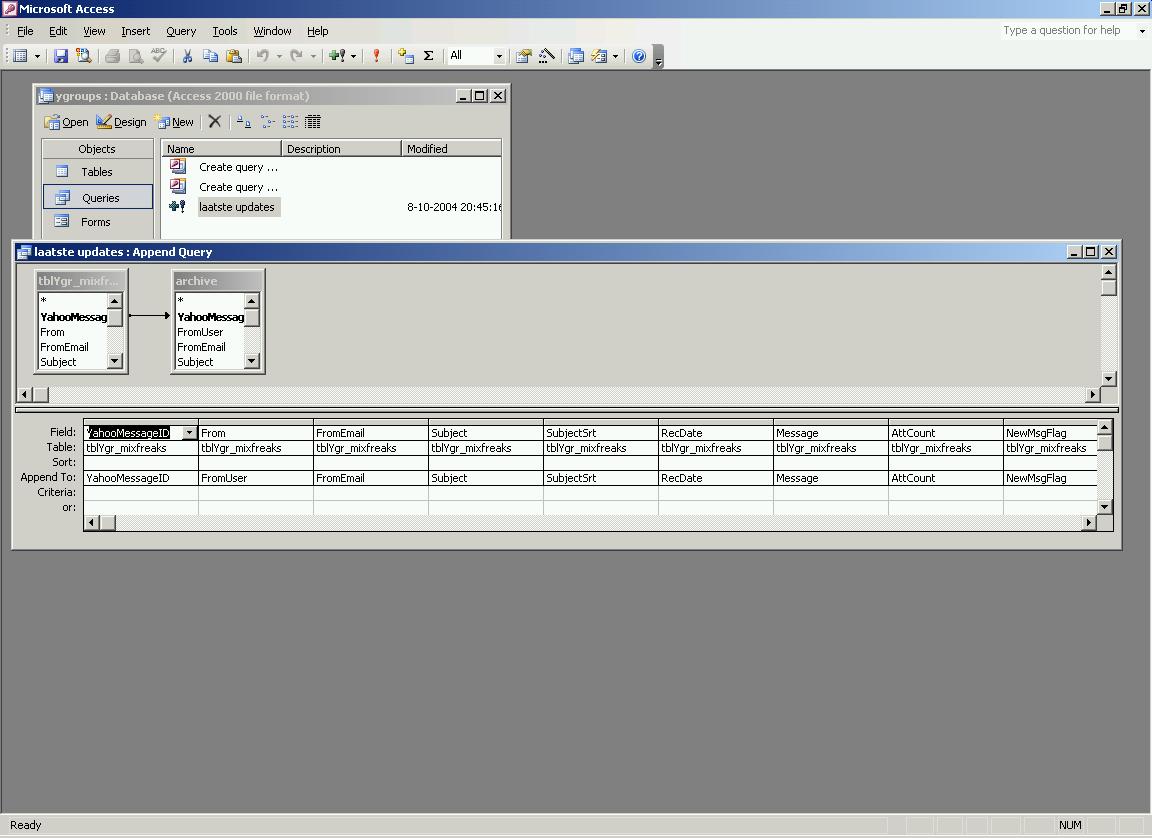Select Tables in the Objects pane
This screenshot has width=1152, height=838.
98,172
